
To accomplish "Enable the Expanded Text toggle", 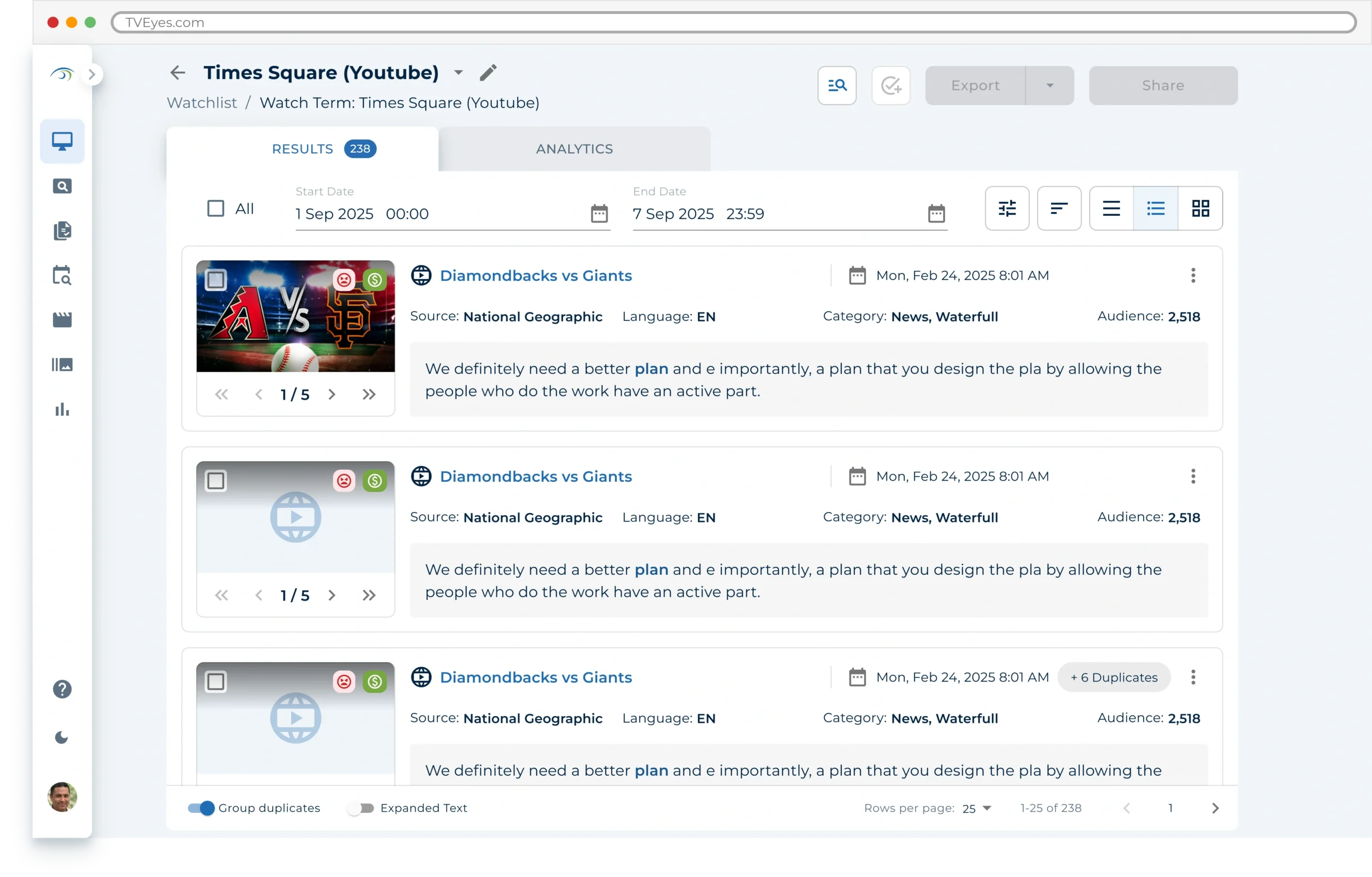I will point(361,808).
